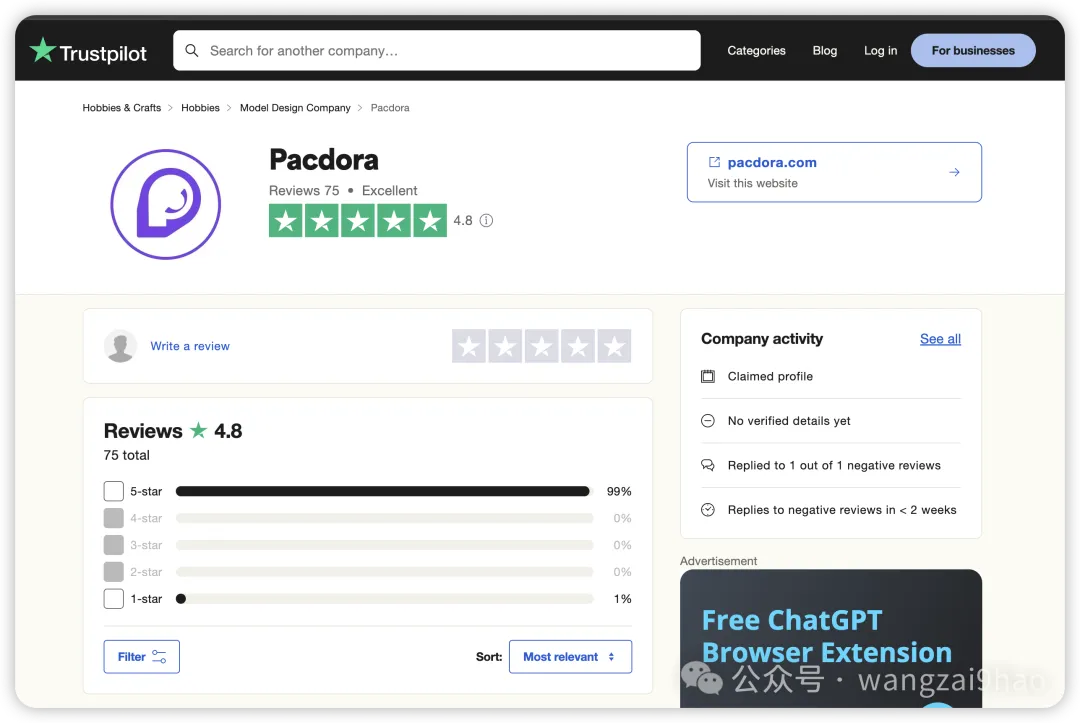The height and width of the screenshot is (723, 1080).
Task: Tick the 2-star filter checkbox
Action: pos(114,572)
